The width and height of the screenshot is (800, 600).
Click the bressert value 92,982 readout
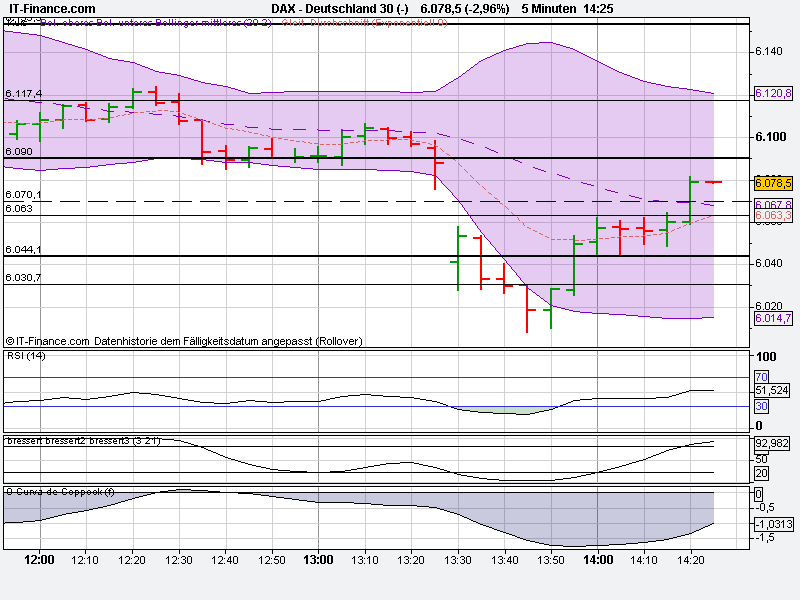770,444
